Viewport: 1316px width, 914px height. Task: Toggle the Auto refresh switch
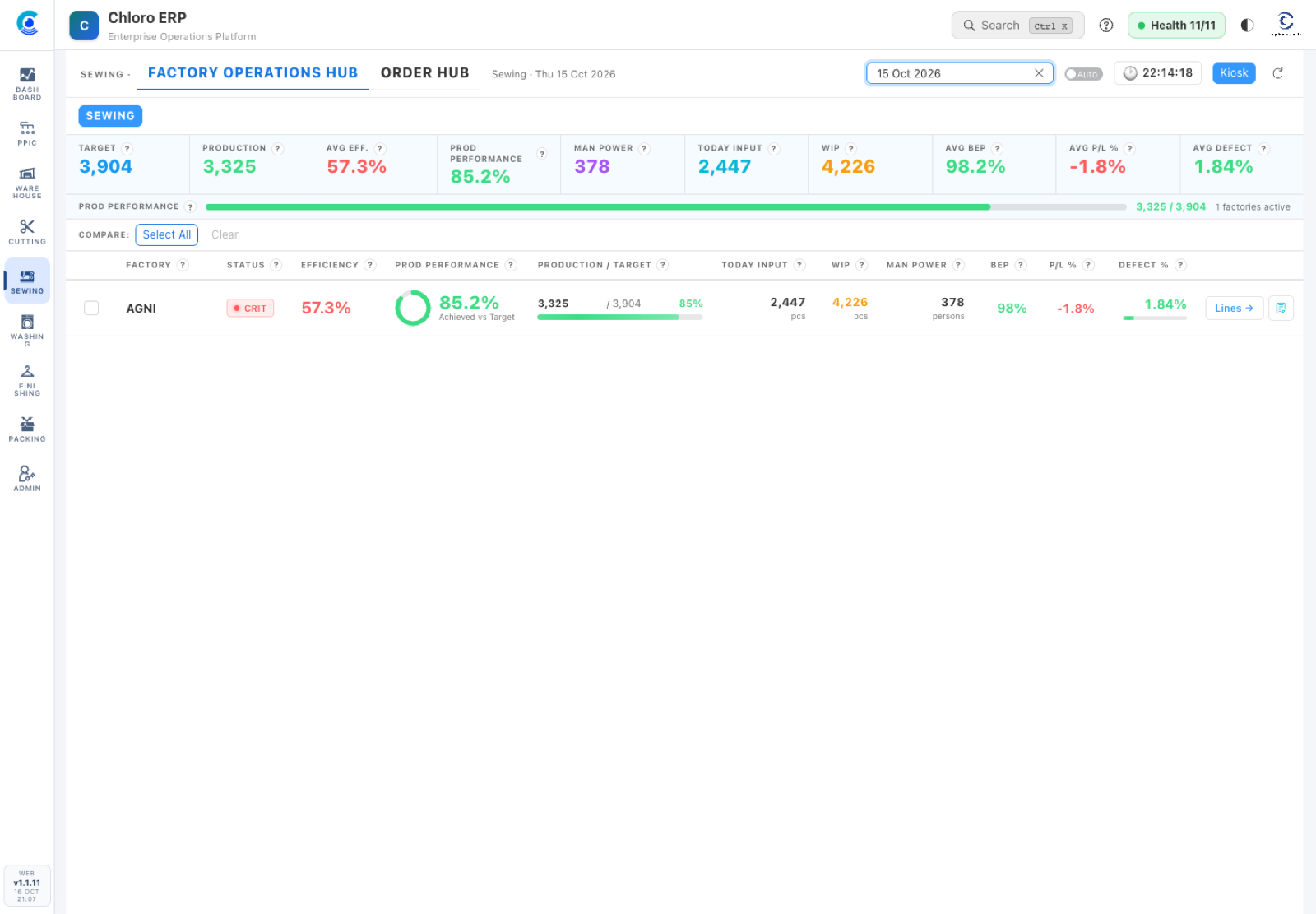point(1083,74)
